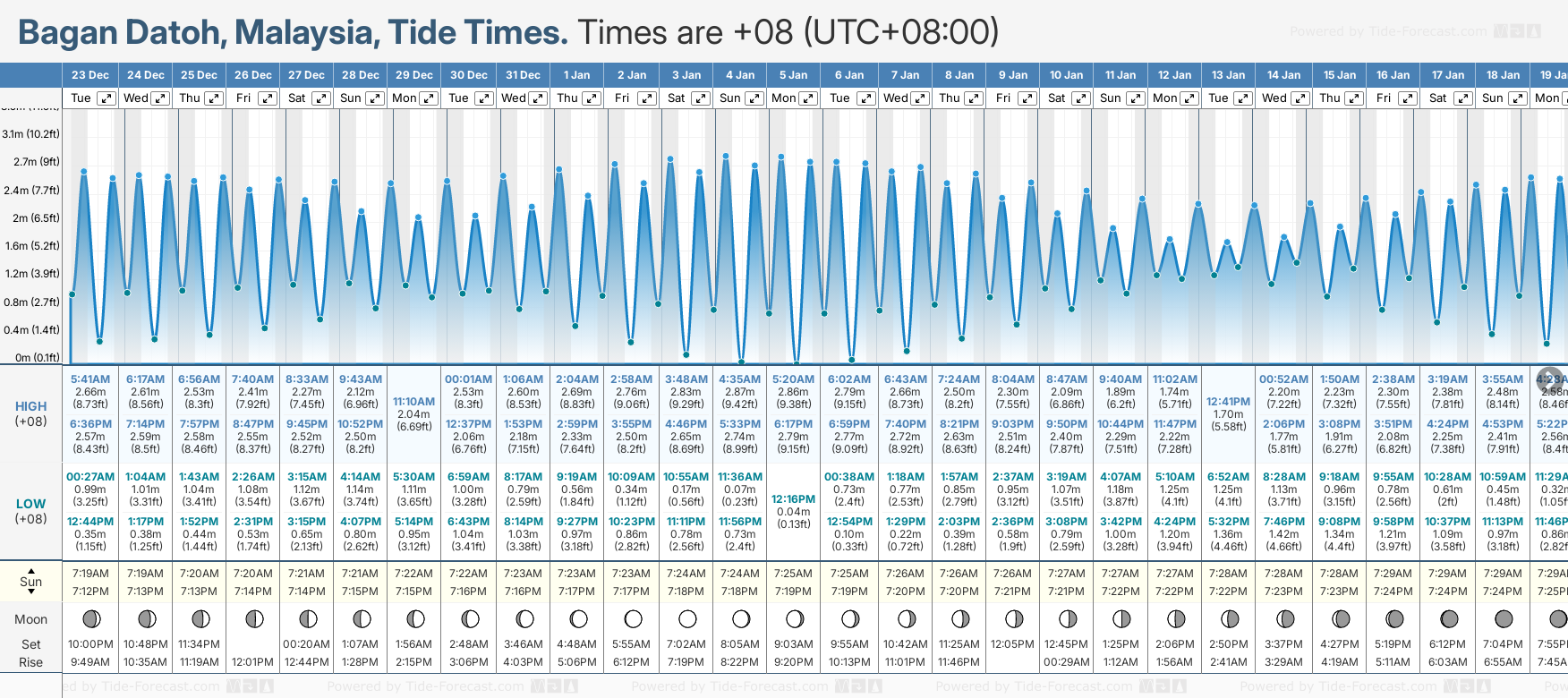
Task: Click the down arrow below Sun label
Action: [x=31, y=593]
